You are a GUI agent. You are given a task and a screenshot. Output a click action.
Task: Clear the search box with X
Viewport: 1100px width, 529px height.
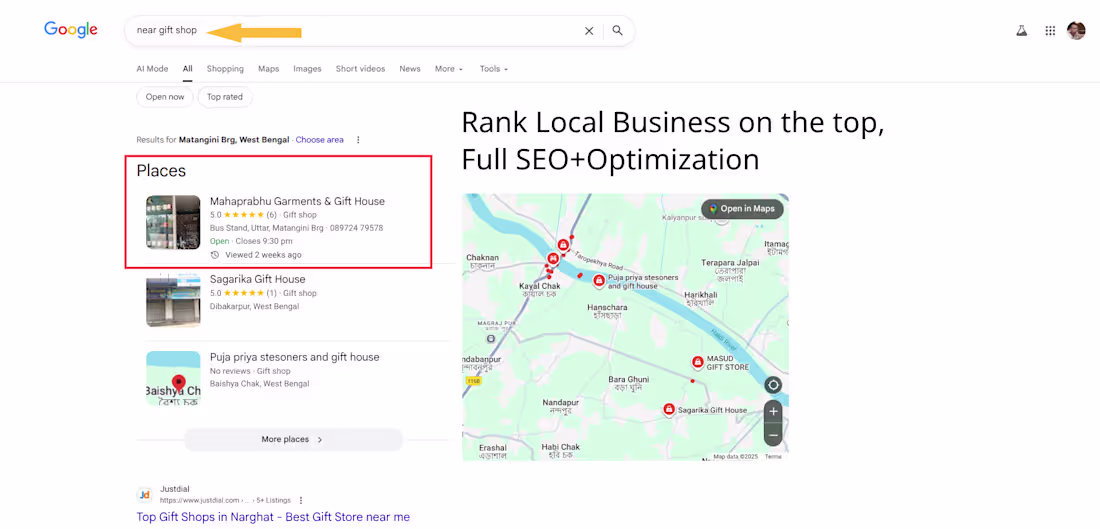point(589,31)
